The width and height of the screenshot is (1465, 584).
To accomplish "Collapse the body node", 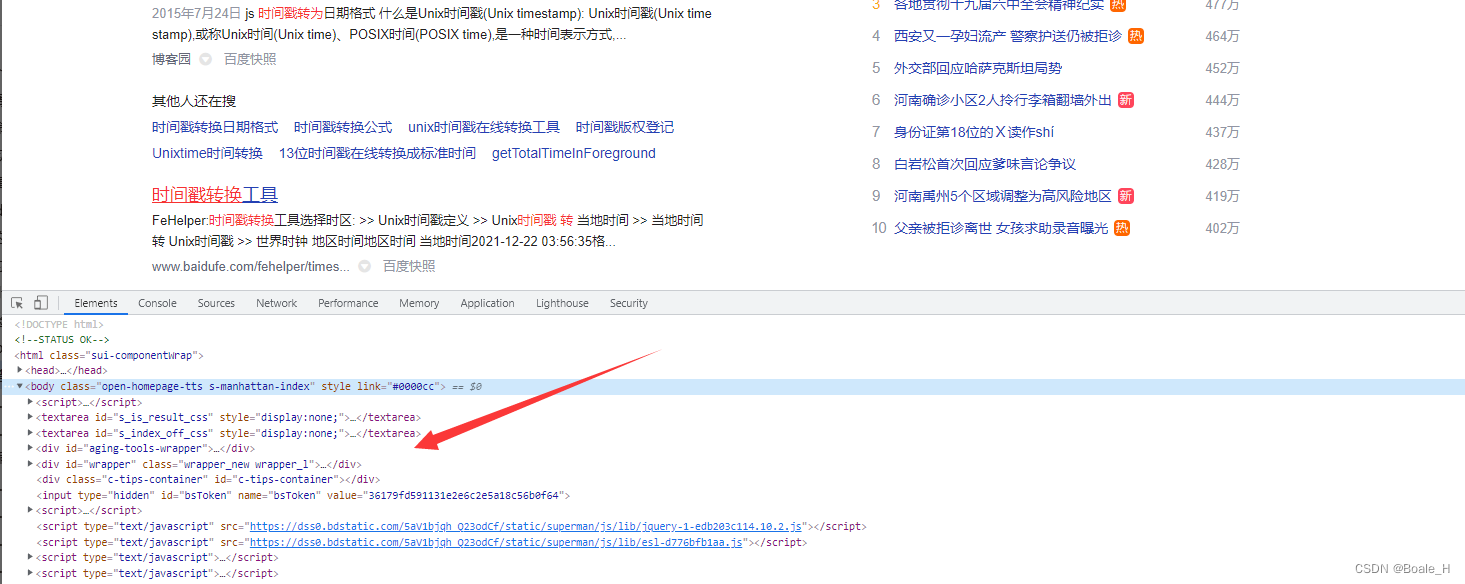I will [19, 386].
